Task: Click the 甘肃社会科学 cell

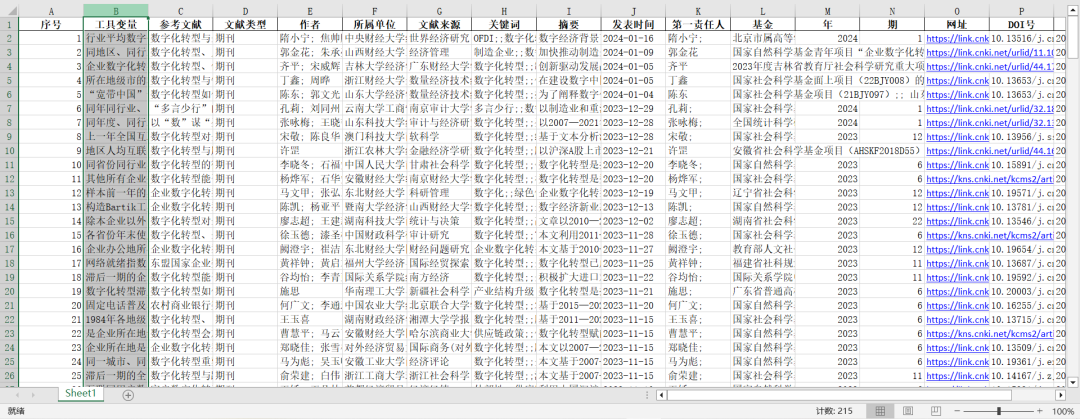Action: point(439,165)
